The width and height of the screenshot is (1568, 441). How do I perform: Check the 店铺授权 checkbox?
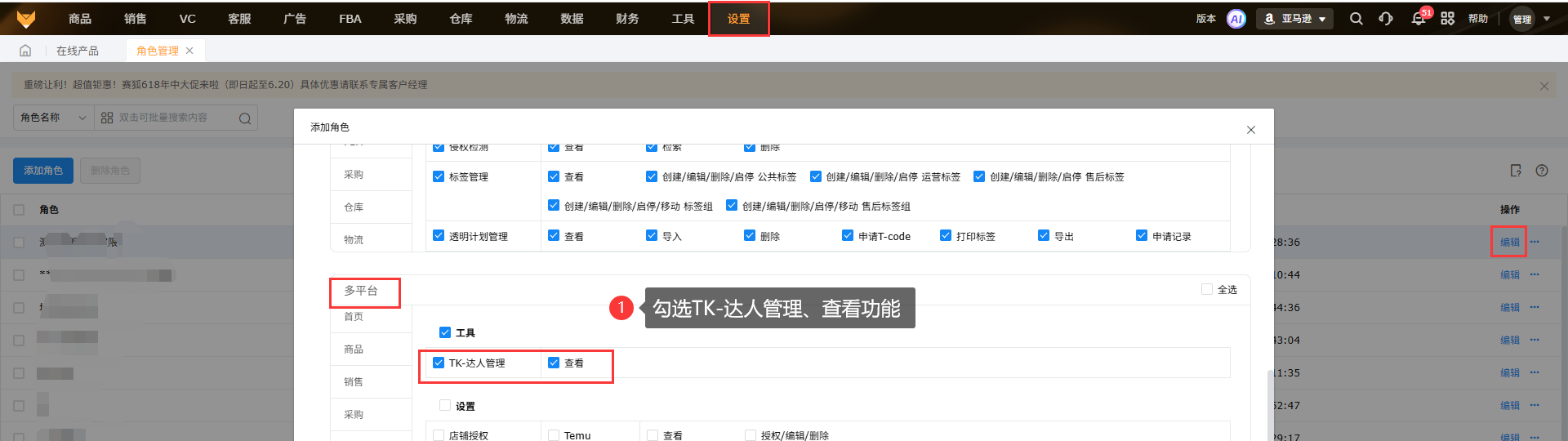pos(439,435)
